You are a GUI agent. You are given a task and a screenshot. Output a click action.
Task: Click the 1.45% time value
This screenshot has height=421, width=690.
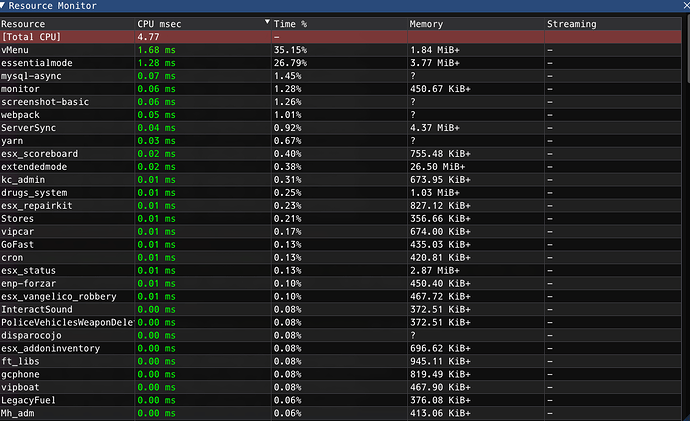pyautogui.click(x=287, y=76)
